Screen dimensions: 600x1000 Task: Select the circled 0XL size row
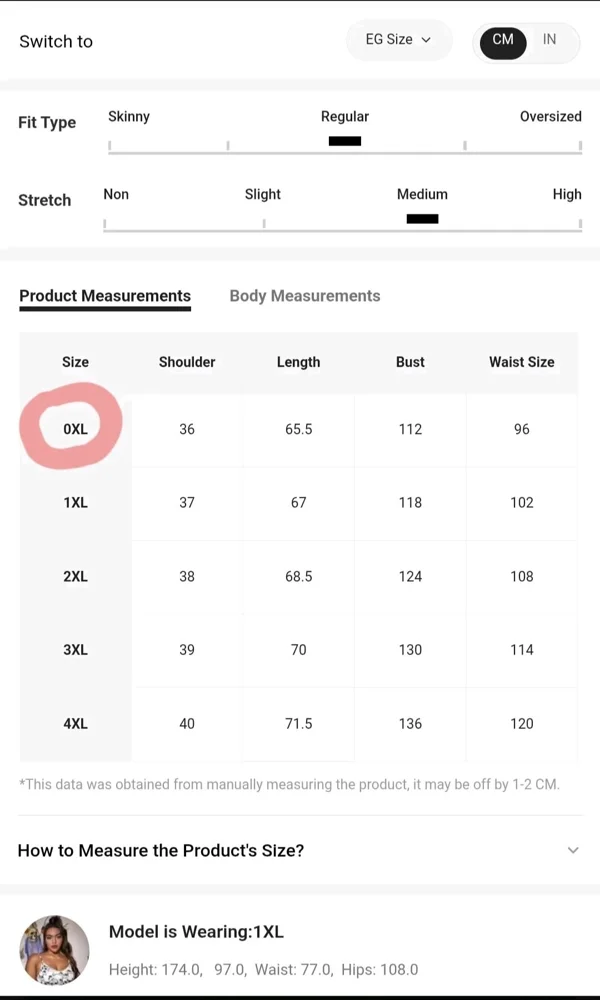[75, 429]
